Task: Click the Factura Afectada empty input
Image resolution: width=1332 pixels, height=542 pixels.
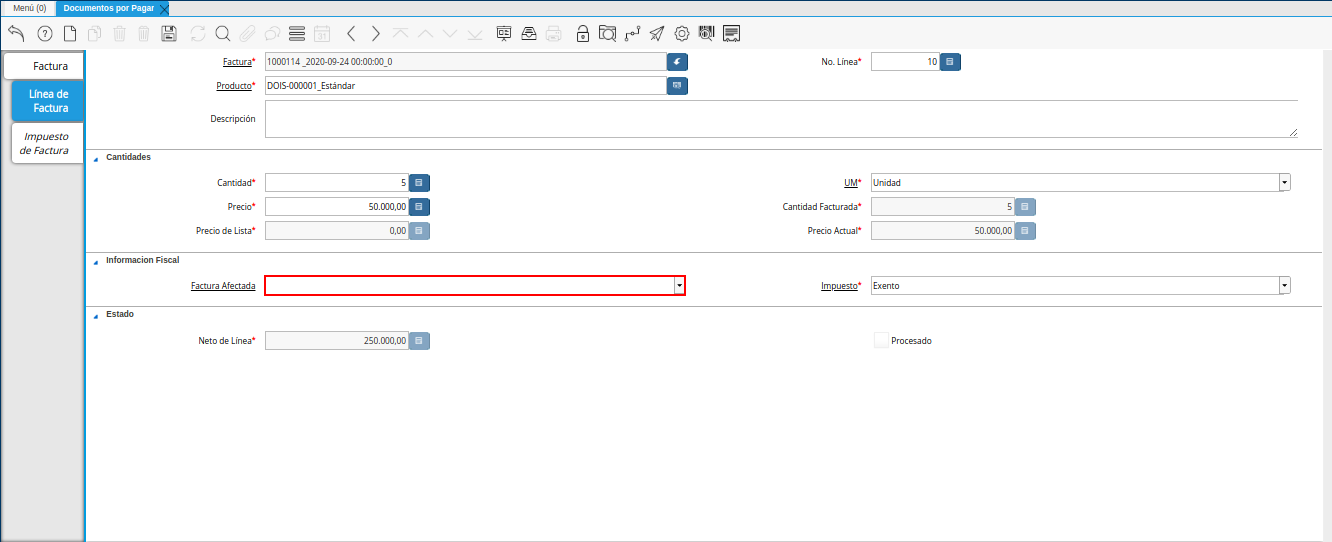Action: pyautogui.click(x=469, y=286)
